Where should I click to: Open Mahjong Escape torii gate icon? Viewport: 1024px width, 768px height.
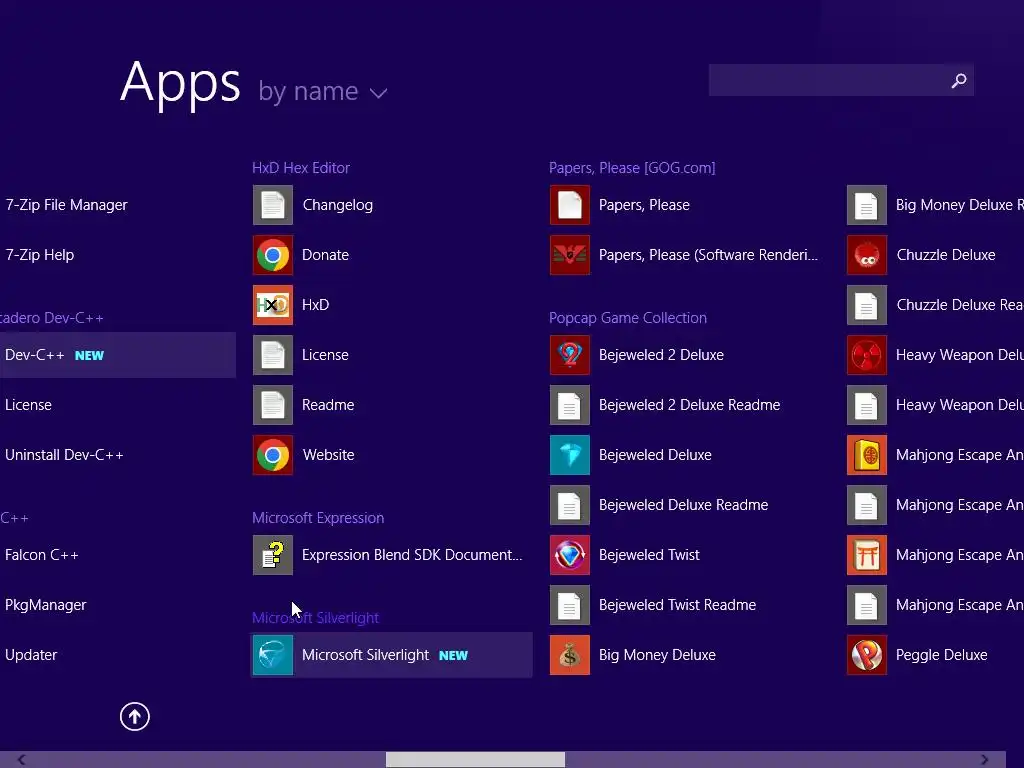coord(867,555)
